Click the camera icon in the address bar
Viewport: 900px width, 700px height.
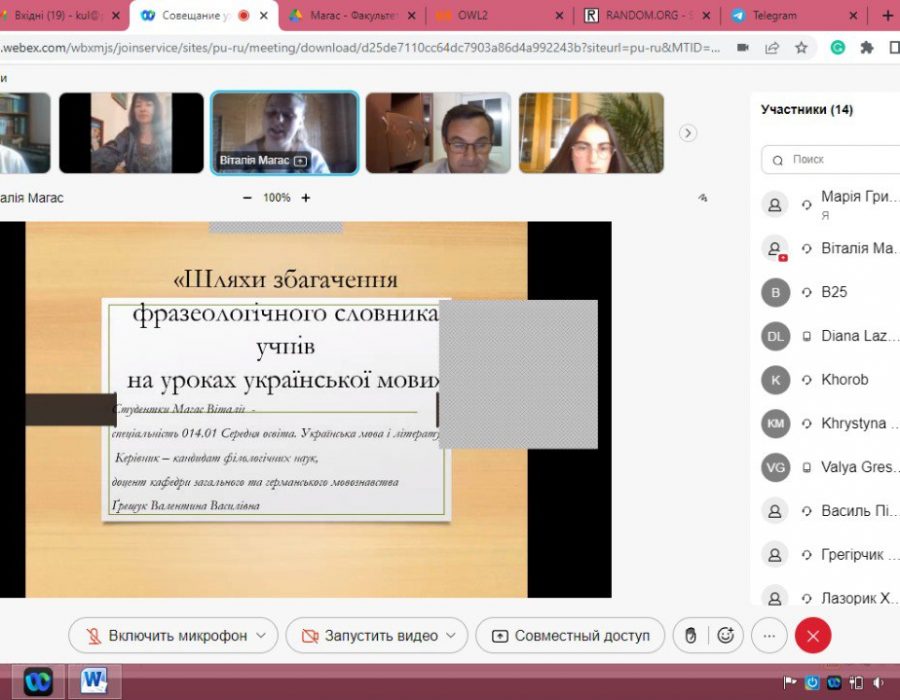coord(743,47)
